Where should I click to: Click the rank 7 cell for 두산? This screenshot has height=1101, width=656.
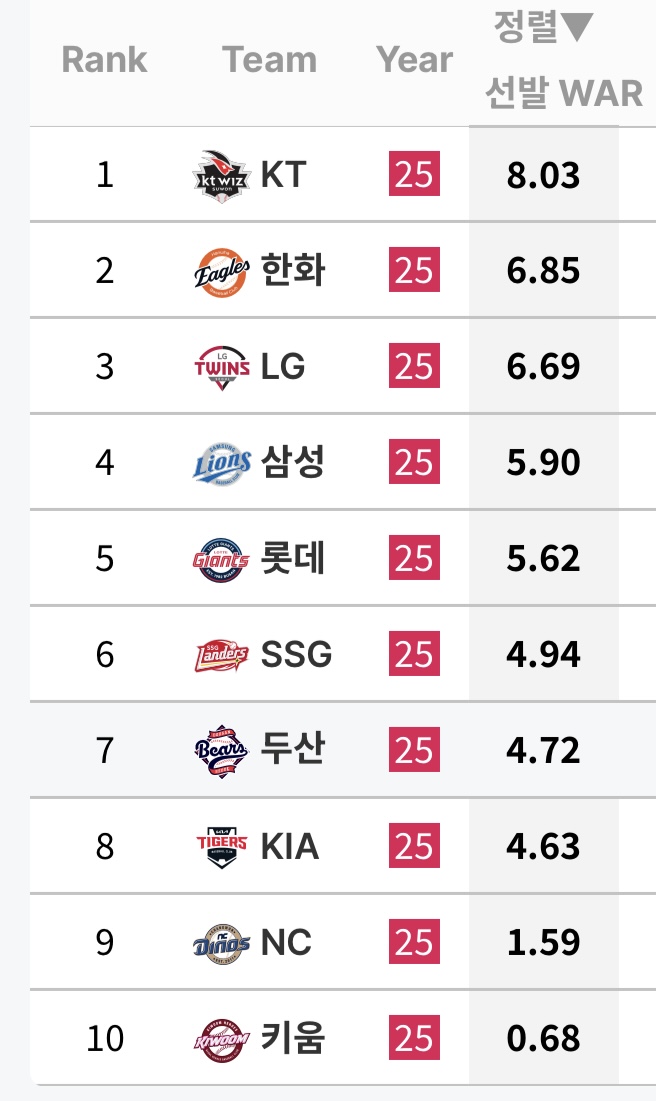pos(105,751)
